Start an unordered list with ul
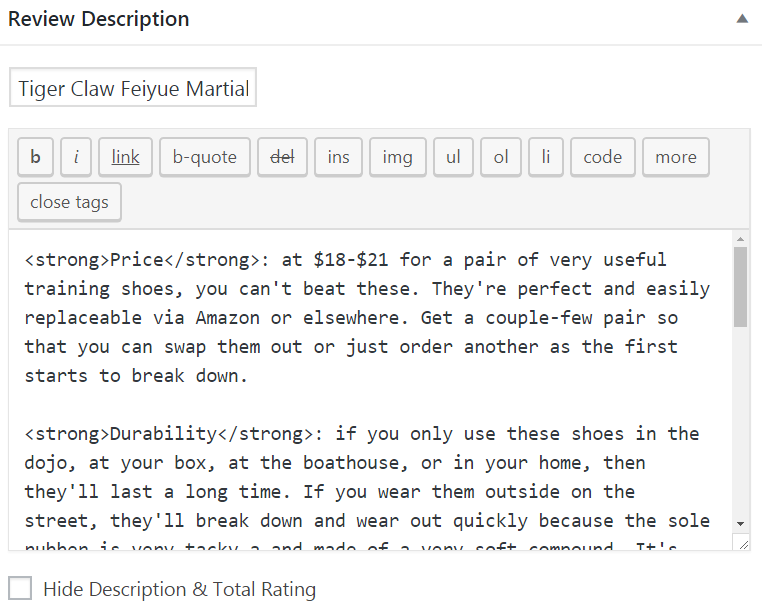The width and height of the screenshot is (762, 614). (453, 157)
